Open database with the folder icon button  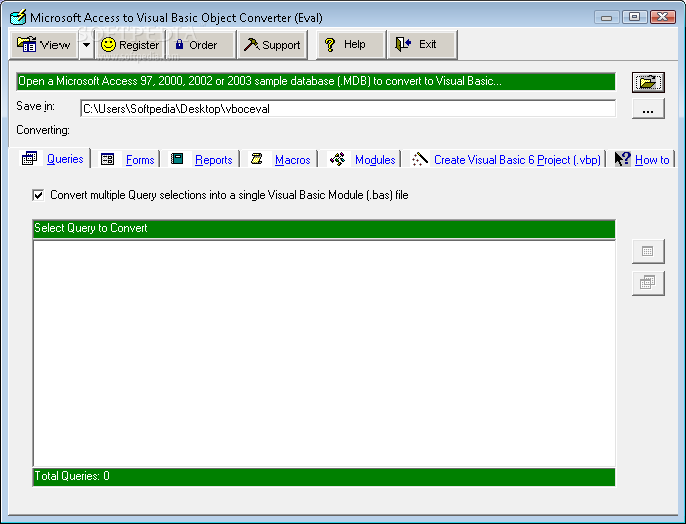click(648, 82)
